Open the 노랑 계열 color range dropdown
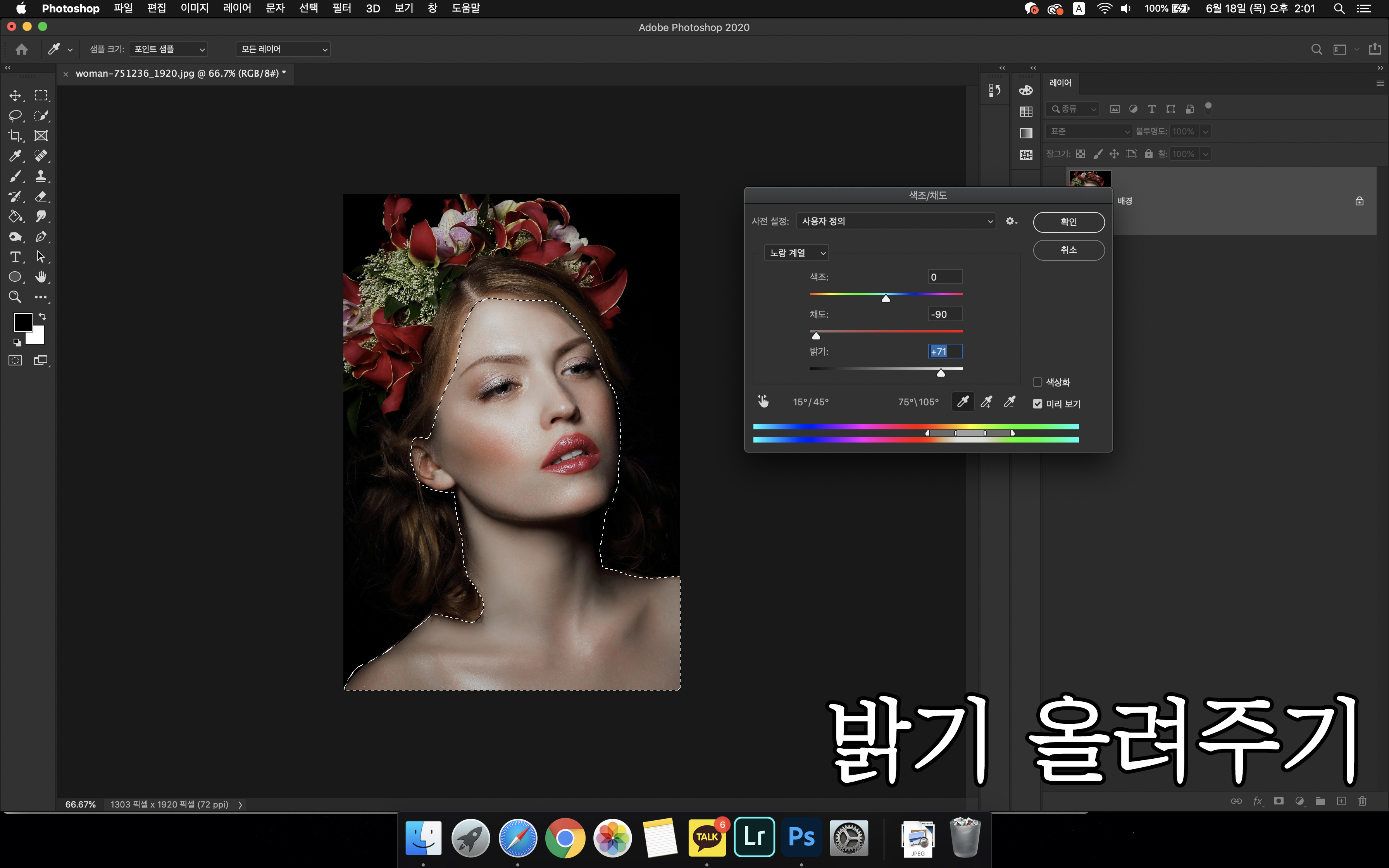This screenshot has height=868, width=1389. click(796, 253)
